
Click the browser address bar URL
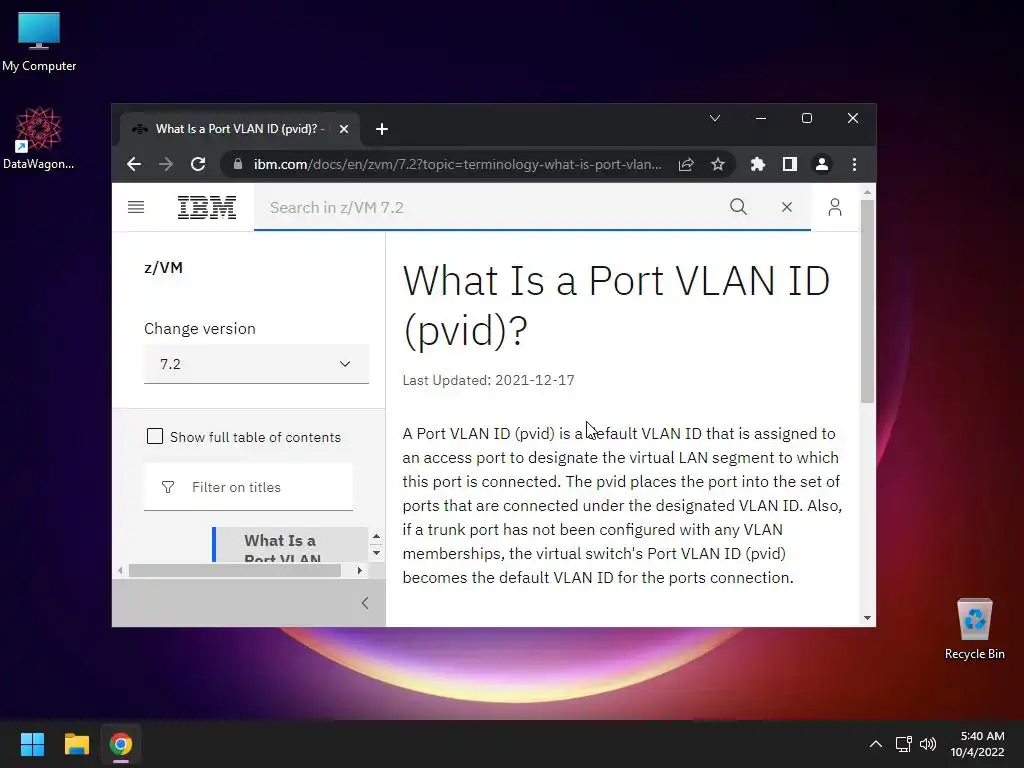[457, 165]
